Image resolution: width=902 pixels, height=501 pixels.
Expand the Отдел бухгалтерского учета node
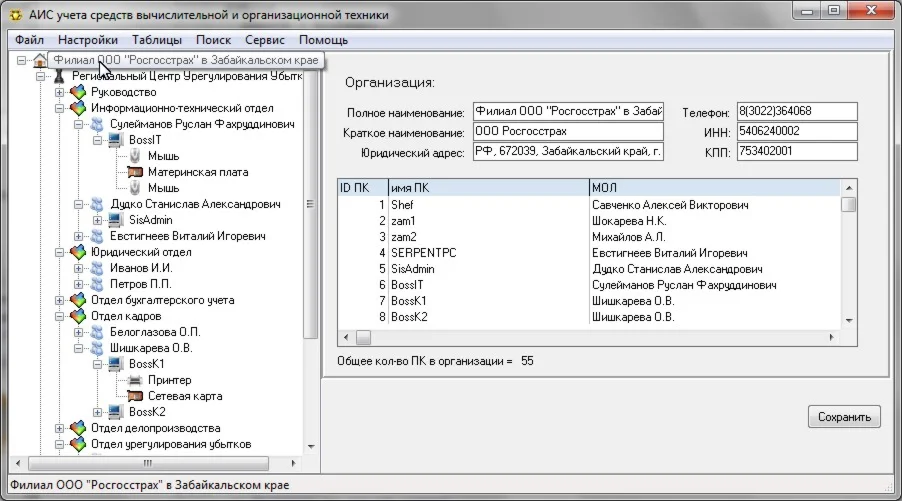60,301
